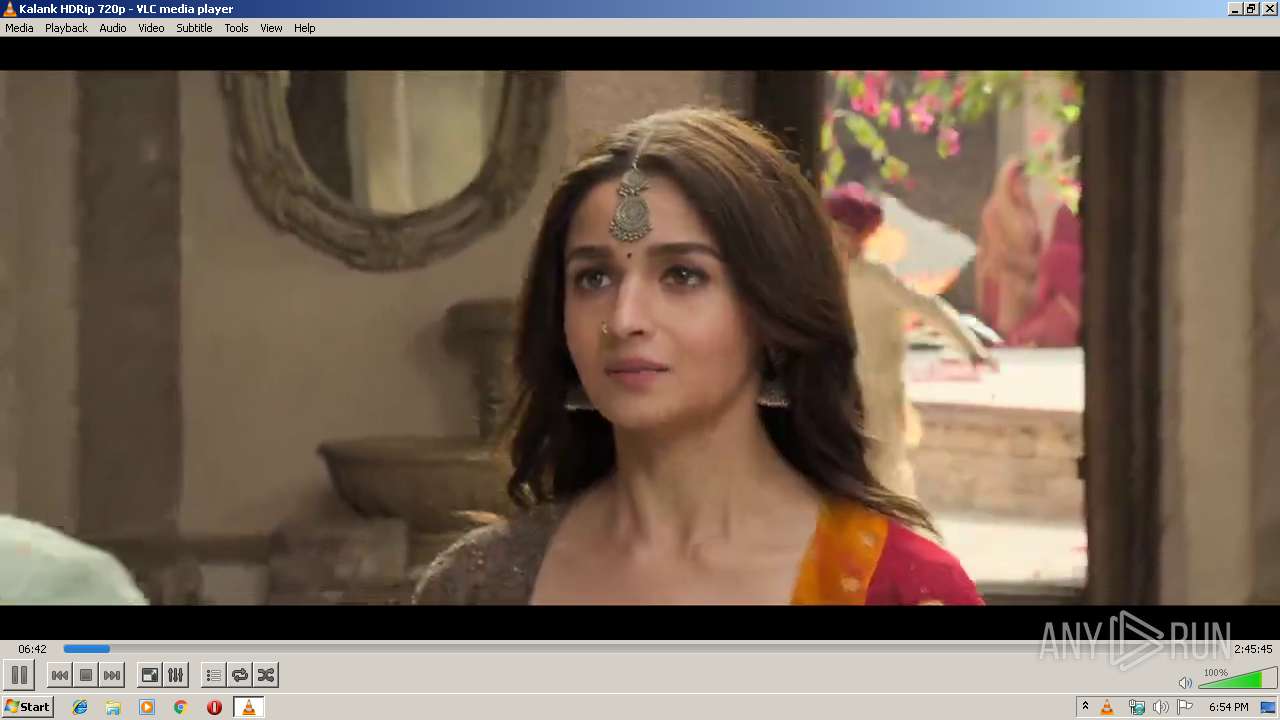
Task: Open the Subtitle menu
Action: click(x=194, y=28)
